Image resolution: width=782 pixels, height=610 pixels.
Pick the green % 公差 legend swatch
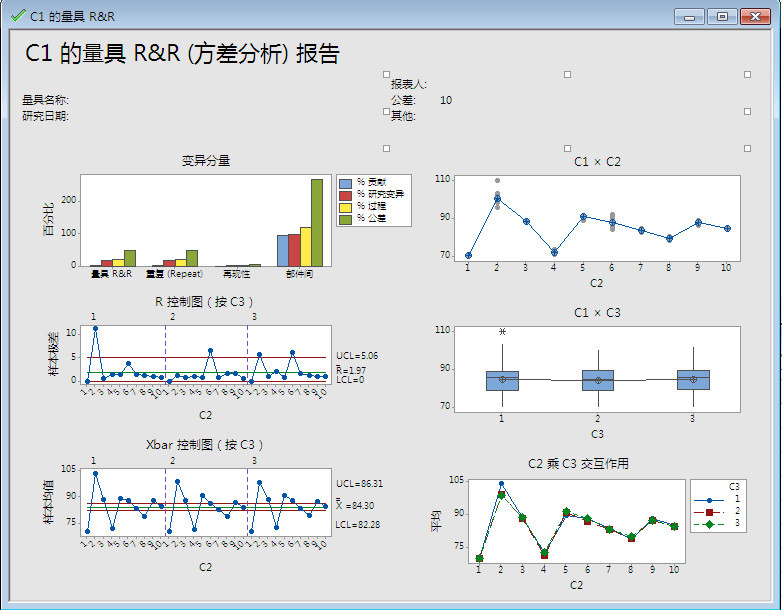tap(346, 219)
